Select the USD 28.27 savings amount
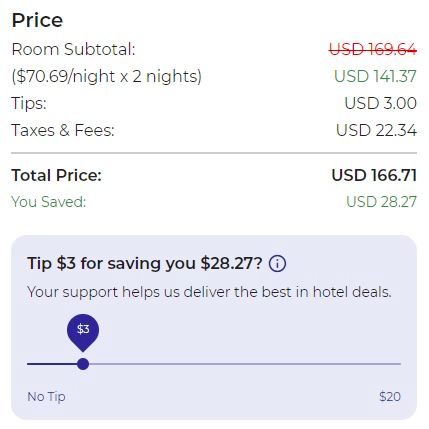Image resolution: width=429 pixels, height=429 pixels. [x=382, y=202]
